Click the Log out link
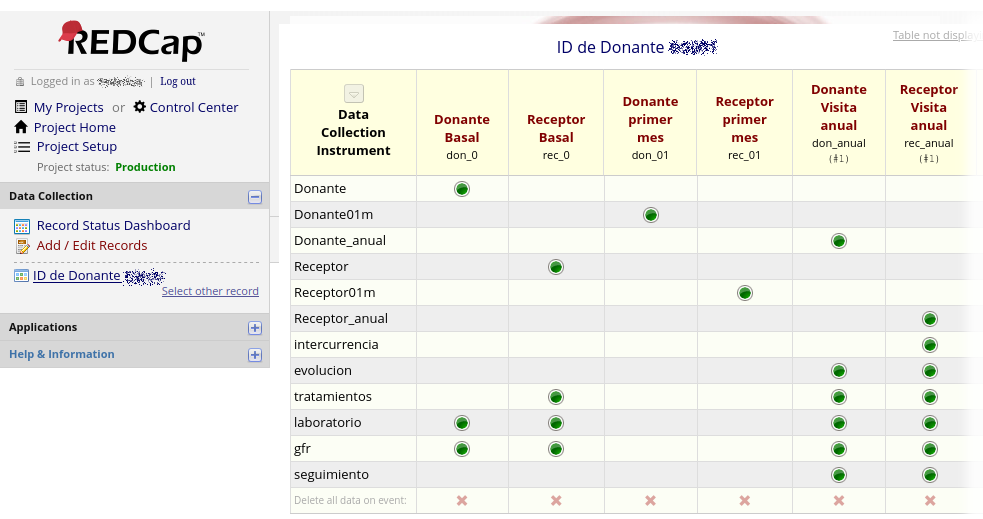This screenshot has width=983, height=519. tap(178, 81)
